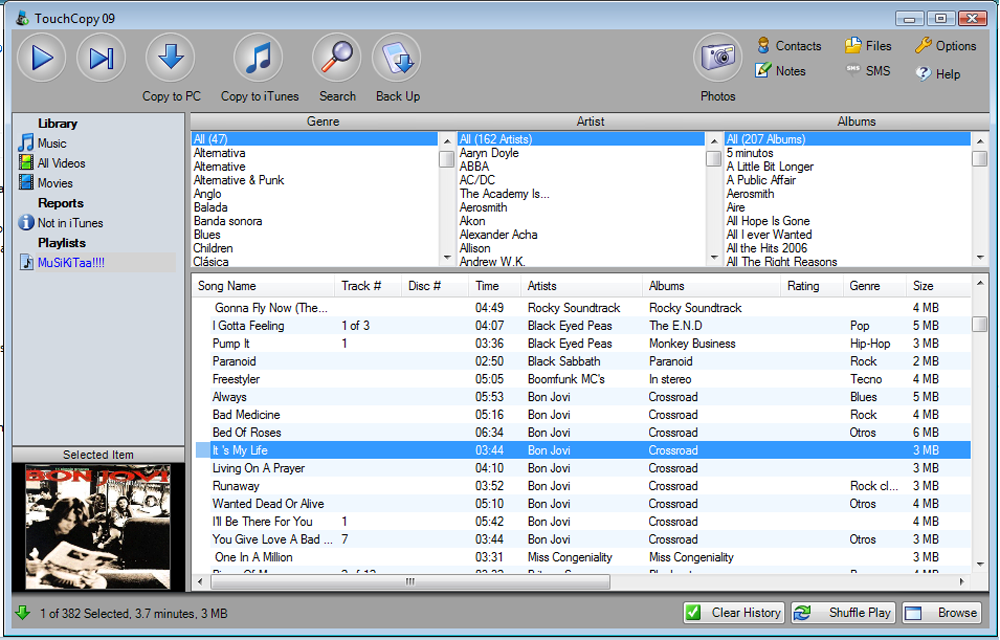Open Search with the magnifier icon

(337, 58)
